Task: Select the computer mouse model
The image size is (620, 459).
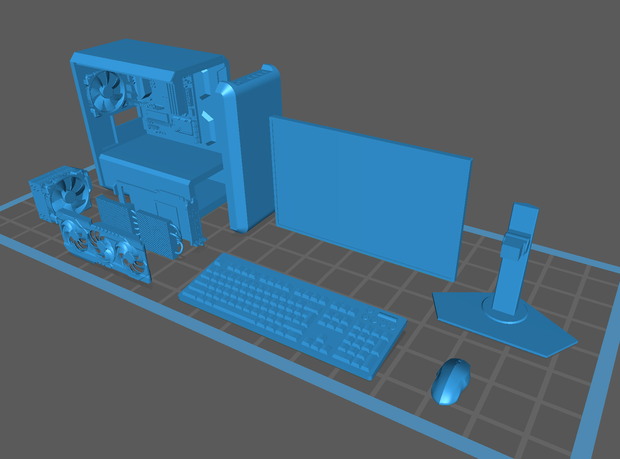Action: [451, 381]
